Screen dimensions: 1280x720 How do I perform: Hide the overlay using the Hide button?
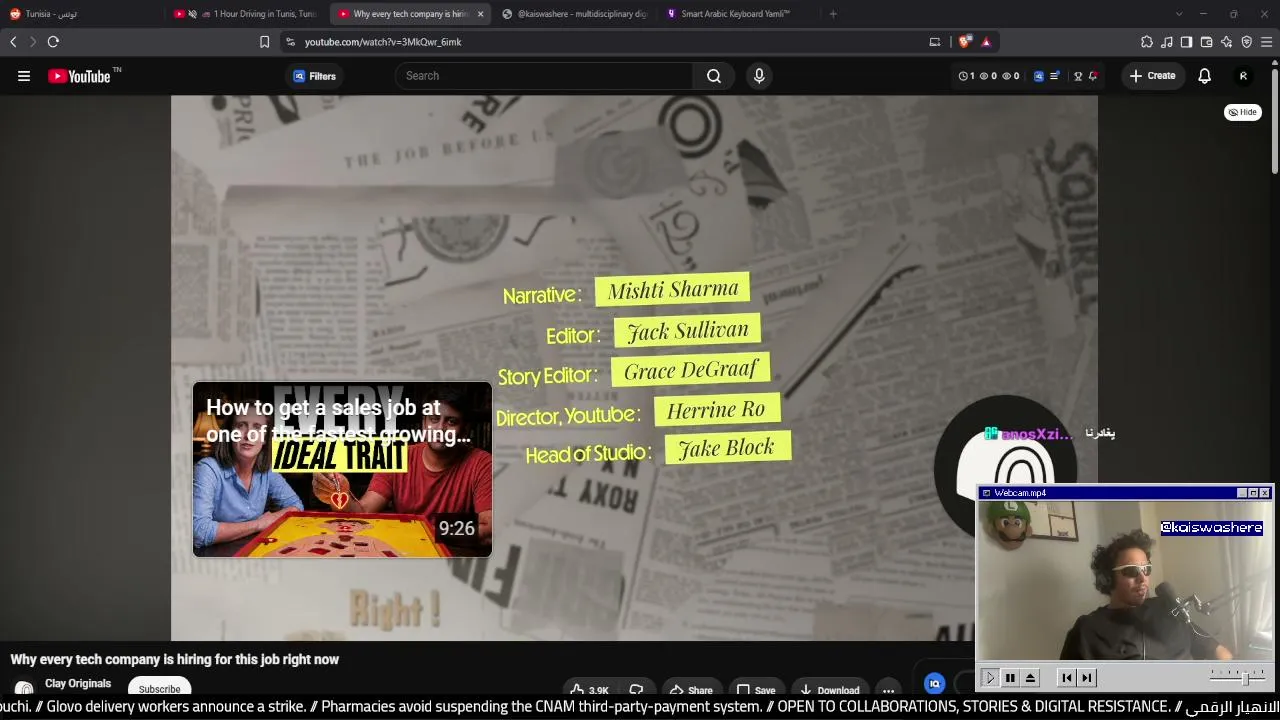1243,112
